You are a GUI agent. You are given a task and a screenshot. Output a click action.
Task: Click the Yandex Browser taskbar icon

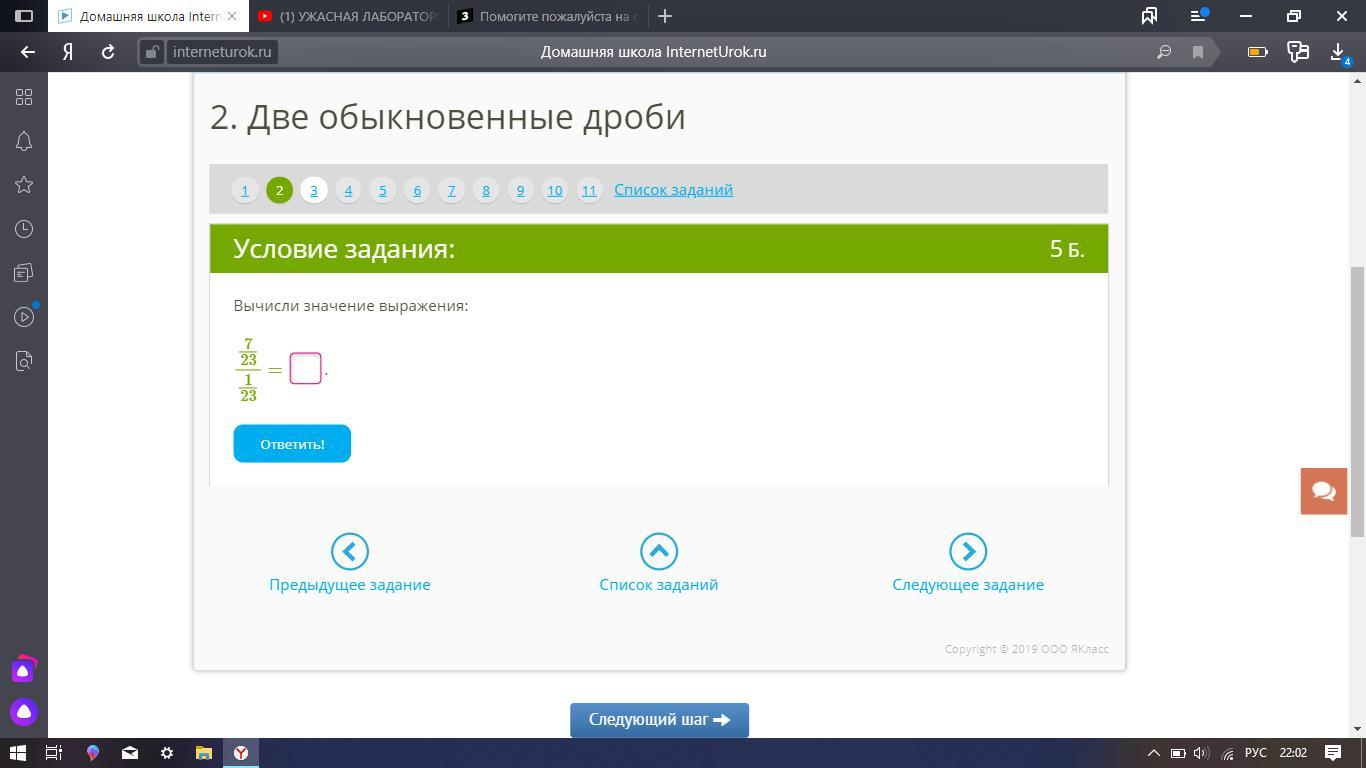(x=241, y=753)
